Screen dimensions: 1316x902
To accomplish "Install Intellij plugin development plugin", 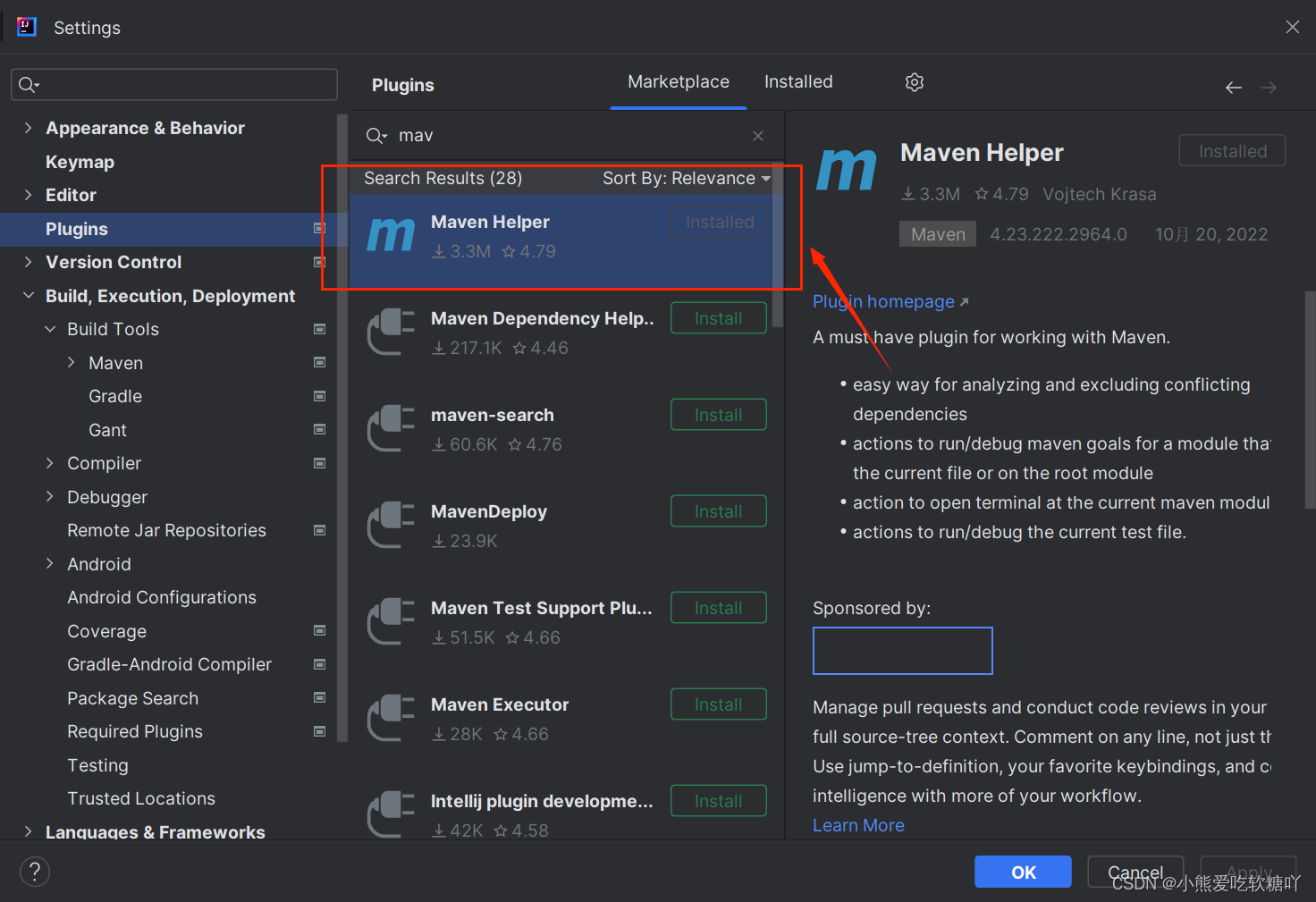I will (719, 801).
